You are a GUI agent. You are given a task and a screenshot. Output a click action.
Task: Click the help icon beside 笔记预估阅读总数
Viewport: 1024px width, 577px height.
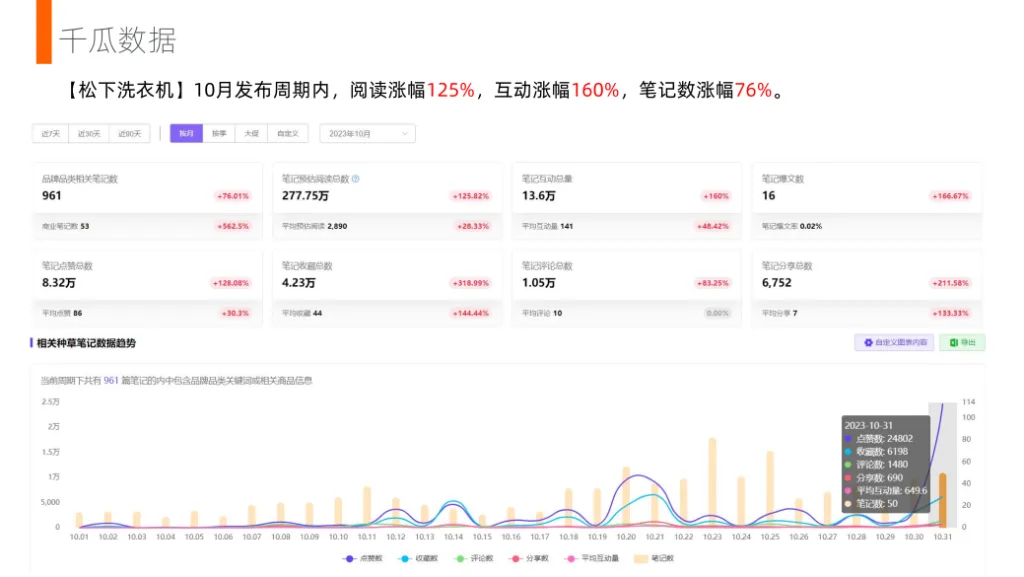pyautogui.click(x=356, y=179)
